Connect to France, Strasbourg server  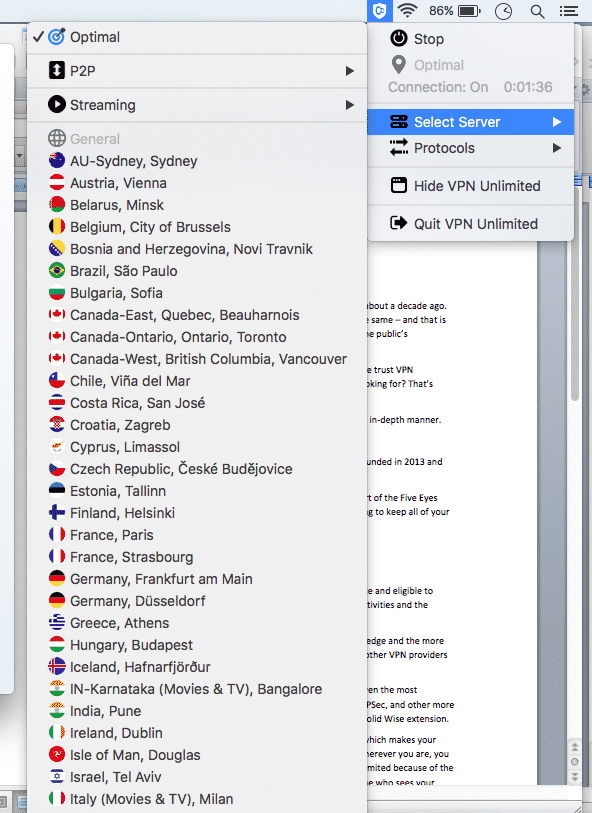tap(197, 556)
